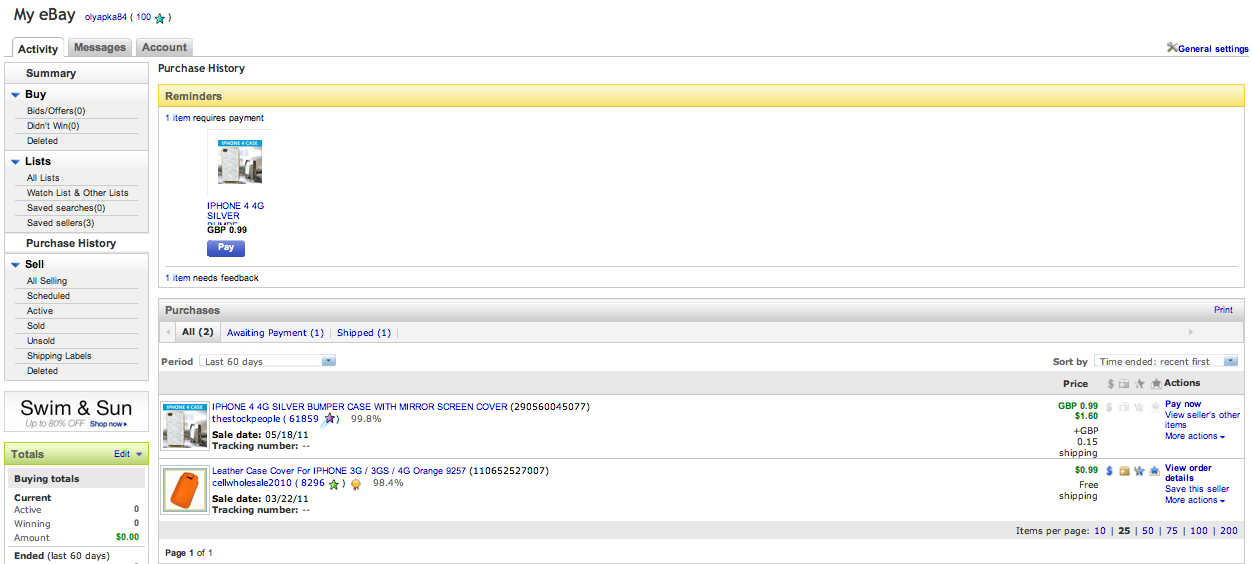Click the '1 item' needs feedback link

pyautogui.click(x=177, y=278)
